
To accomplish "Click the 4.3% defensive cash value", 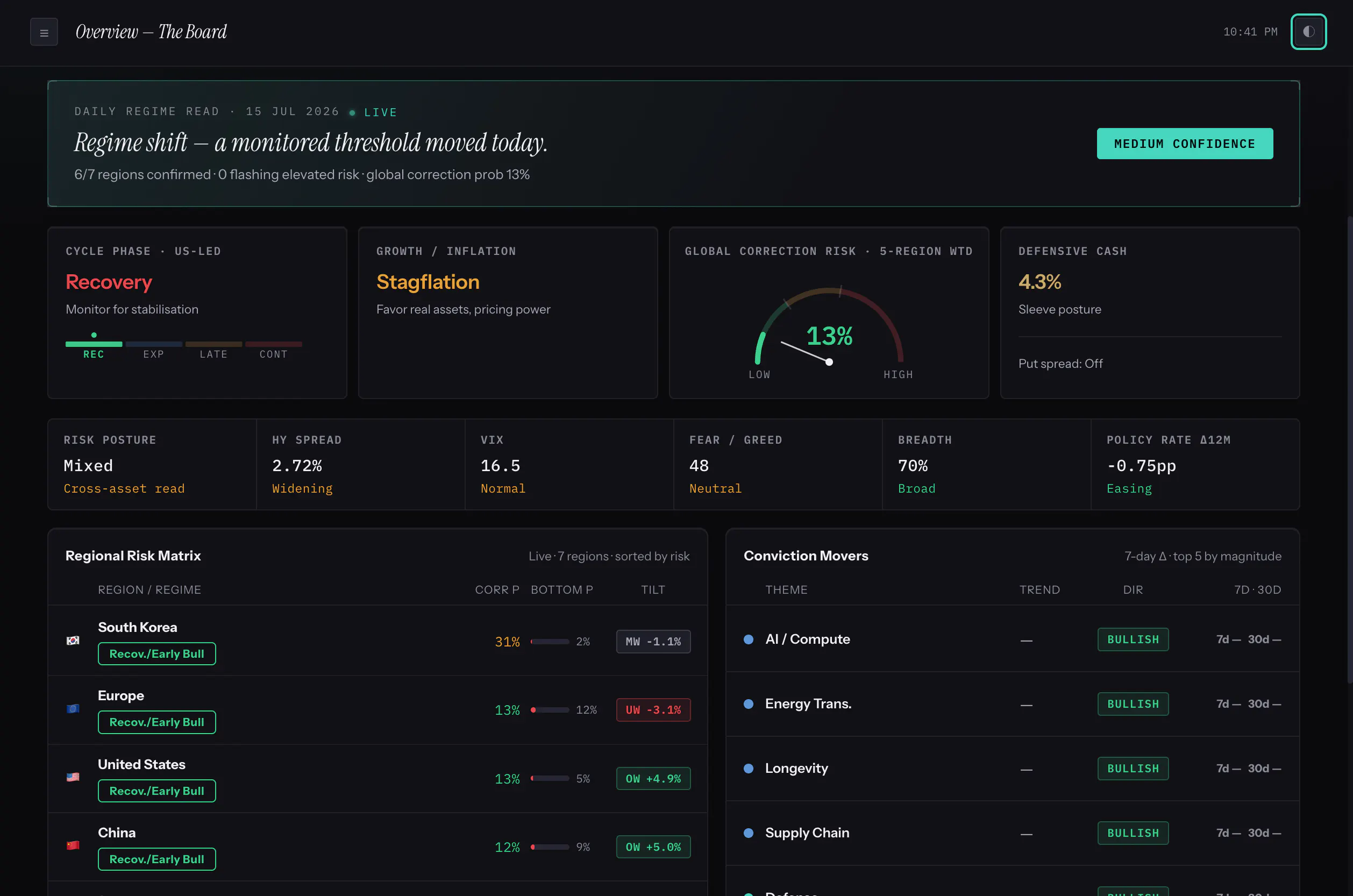I will click(x=1039, y=282).
